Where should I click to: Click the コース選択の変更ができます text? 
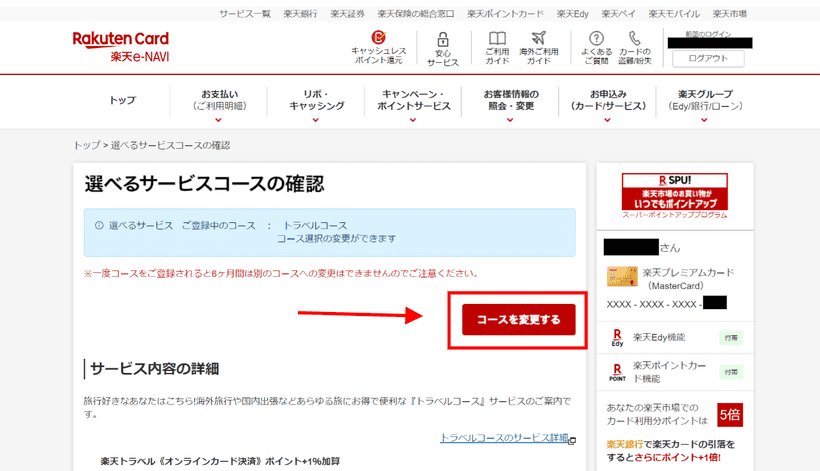[x=336, y=238]
